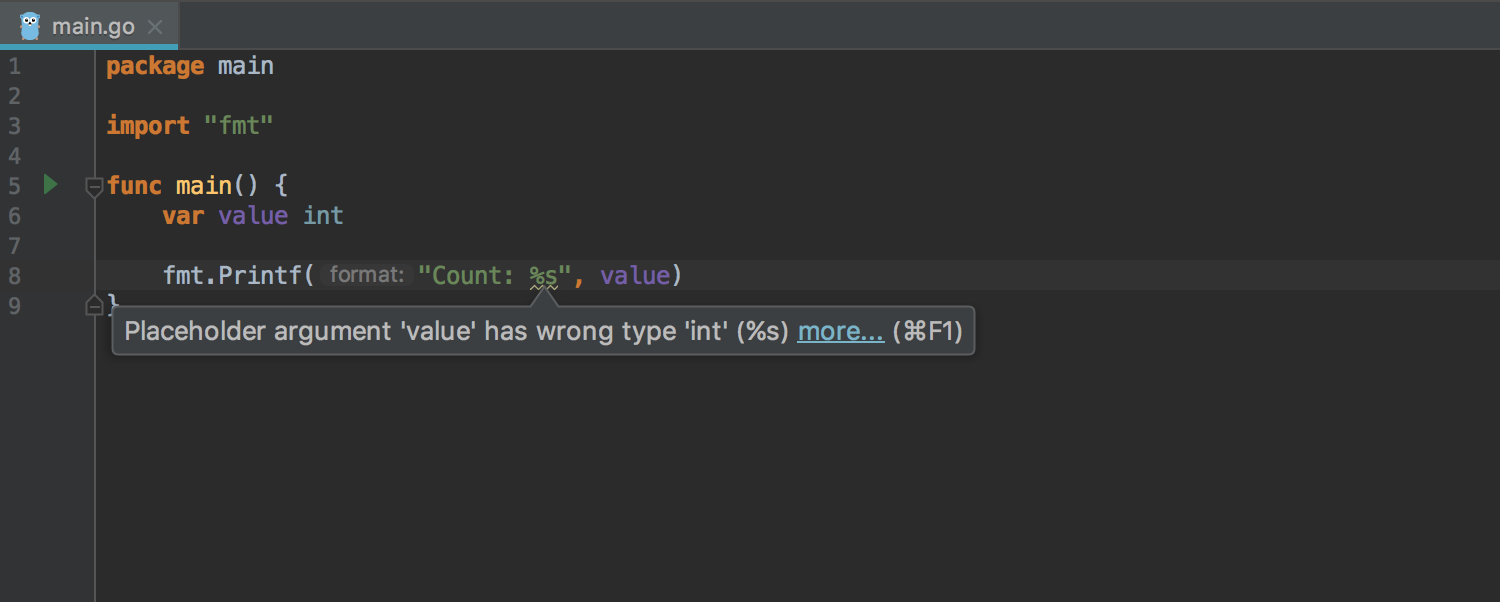The height and width of the screenshot is (602, 1500).
Task: Select the main.go editor tab
Action: [x=89, y=25]
